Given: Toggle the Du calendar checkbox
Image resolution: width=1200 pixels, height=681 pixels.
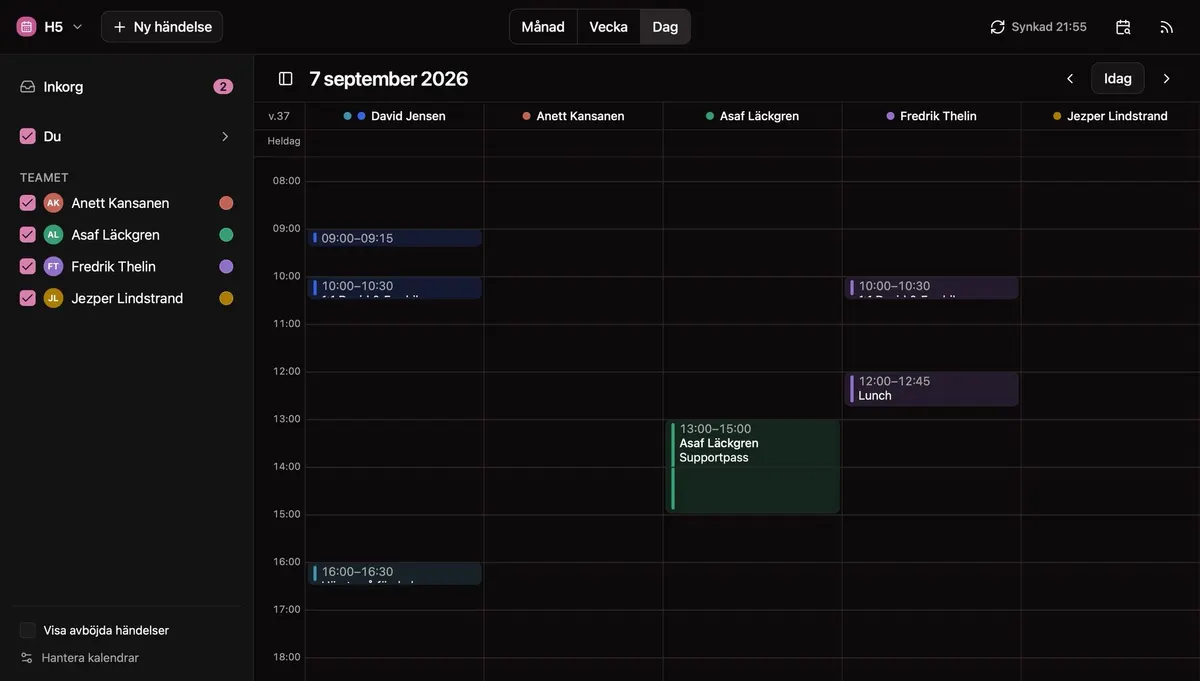Looking at the screenshot, I should pos(28,136).
